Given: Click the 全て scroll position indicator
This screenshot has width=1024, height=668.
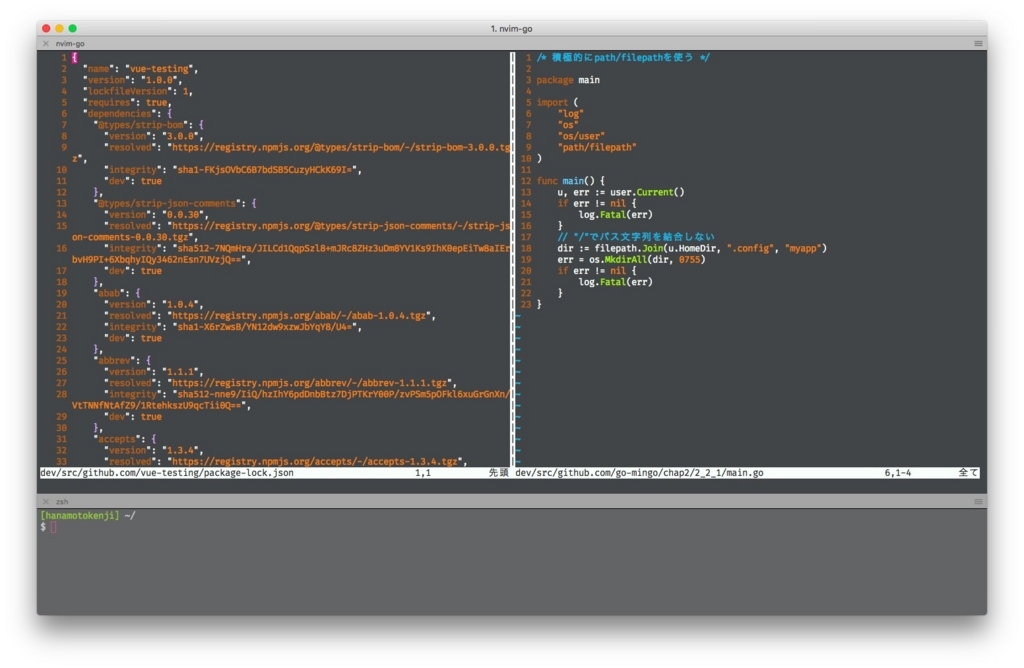Looking at the screenshot, I should click(x=968, y=473).
